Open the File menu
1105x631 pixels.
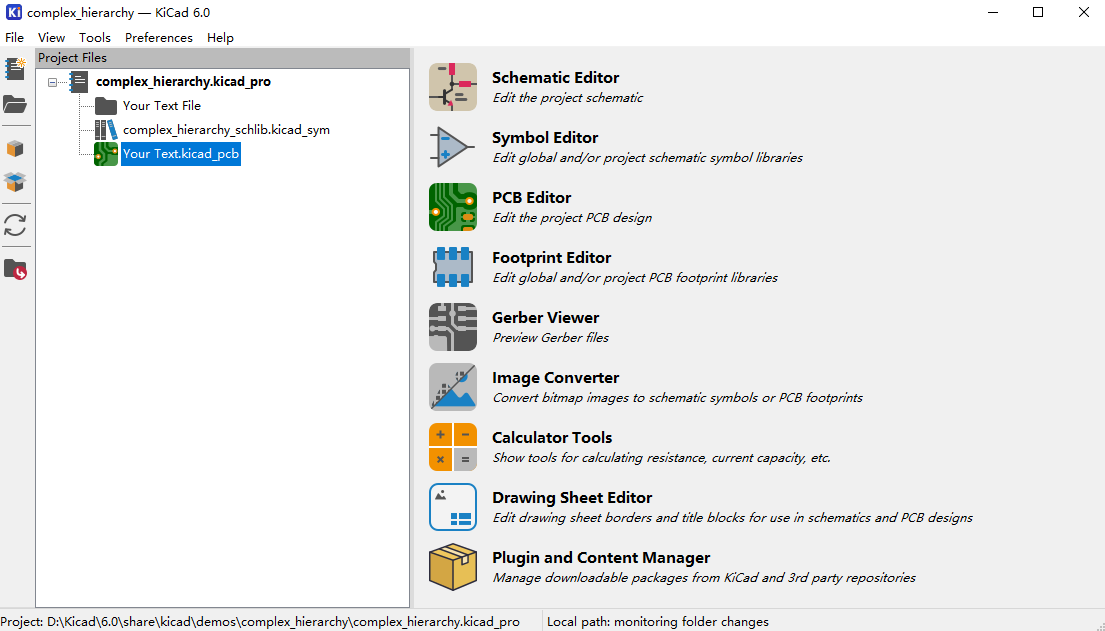[x=14, y=38]
